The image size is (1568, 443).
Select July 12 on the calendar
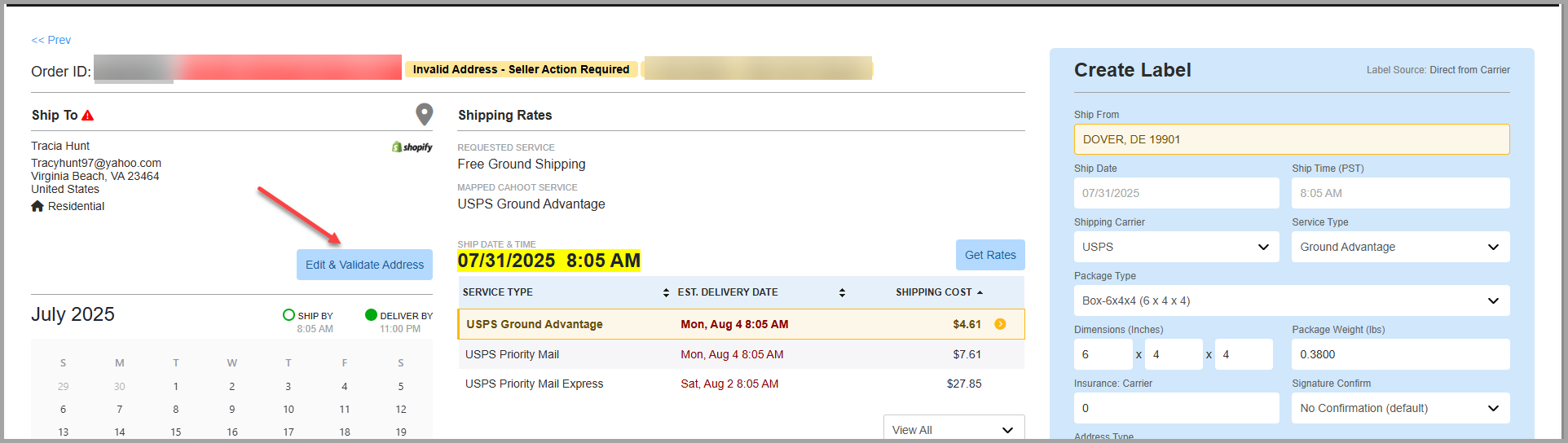[x=401, y=410]
